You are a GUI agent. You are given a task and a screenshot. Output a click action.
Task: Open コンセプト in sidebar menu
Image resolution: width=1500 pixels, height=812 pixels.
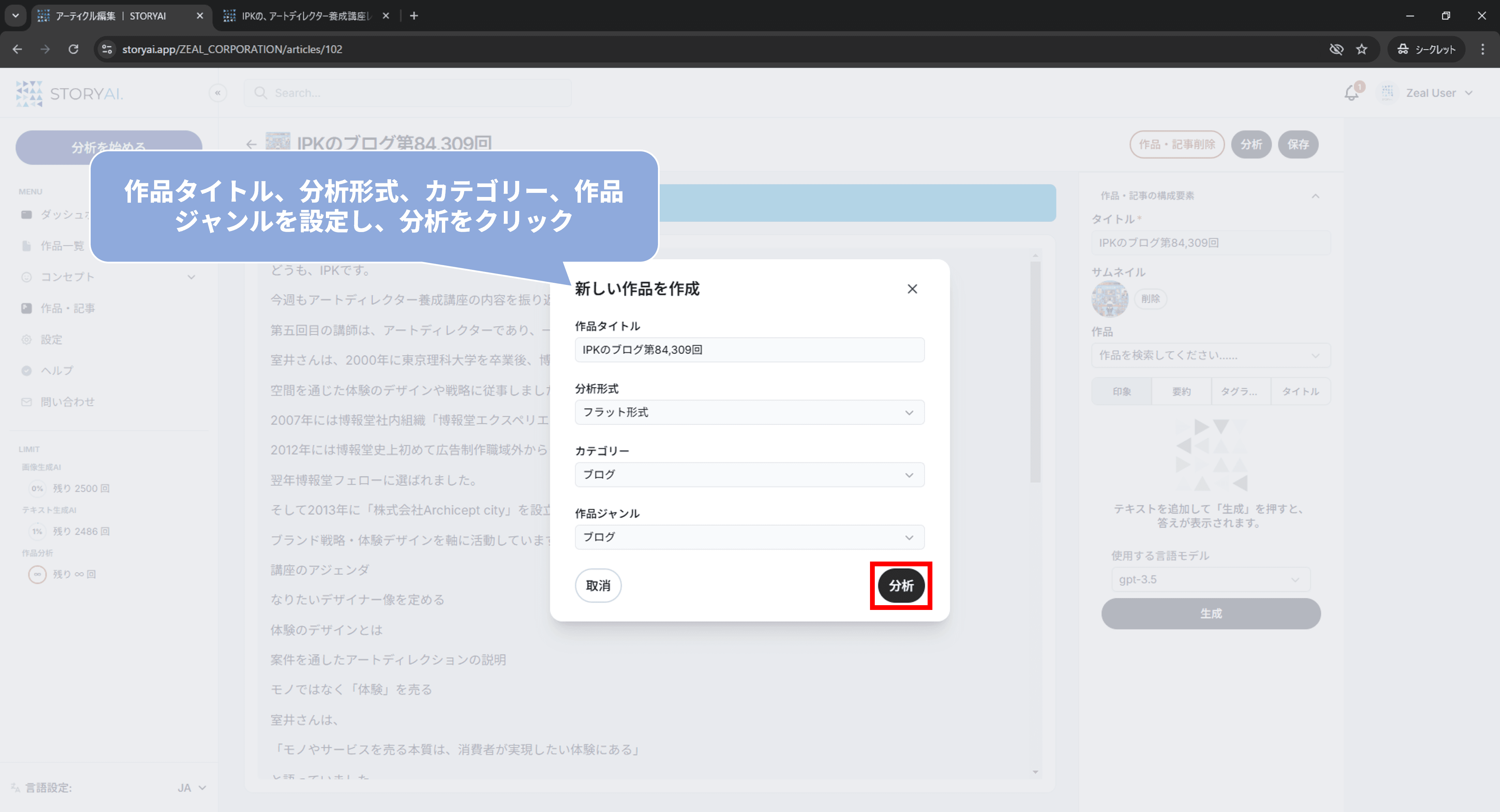click(67, 277)
